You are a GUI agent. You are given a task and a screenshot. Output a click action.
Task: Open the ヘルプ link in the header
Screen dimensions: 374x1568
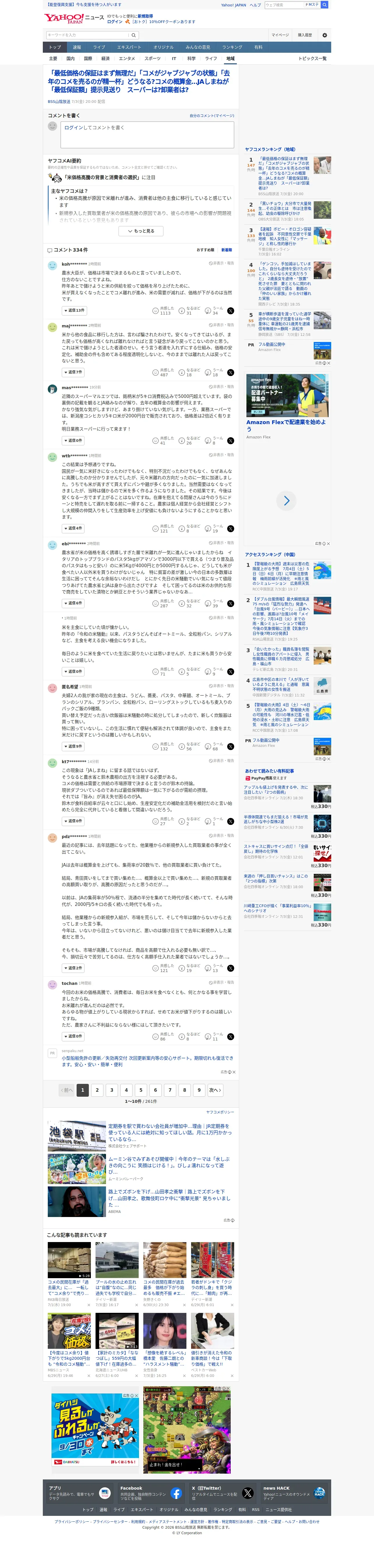(x=255, y=5)
